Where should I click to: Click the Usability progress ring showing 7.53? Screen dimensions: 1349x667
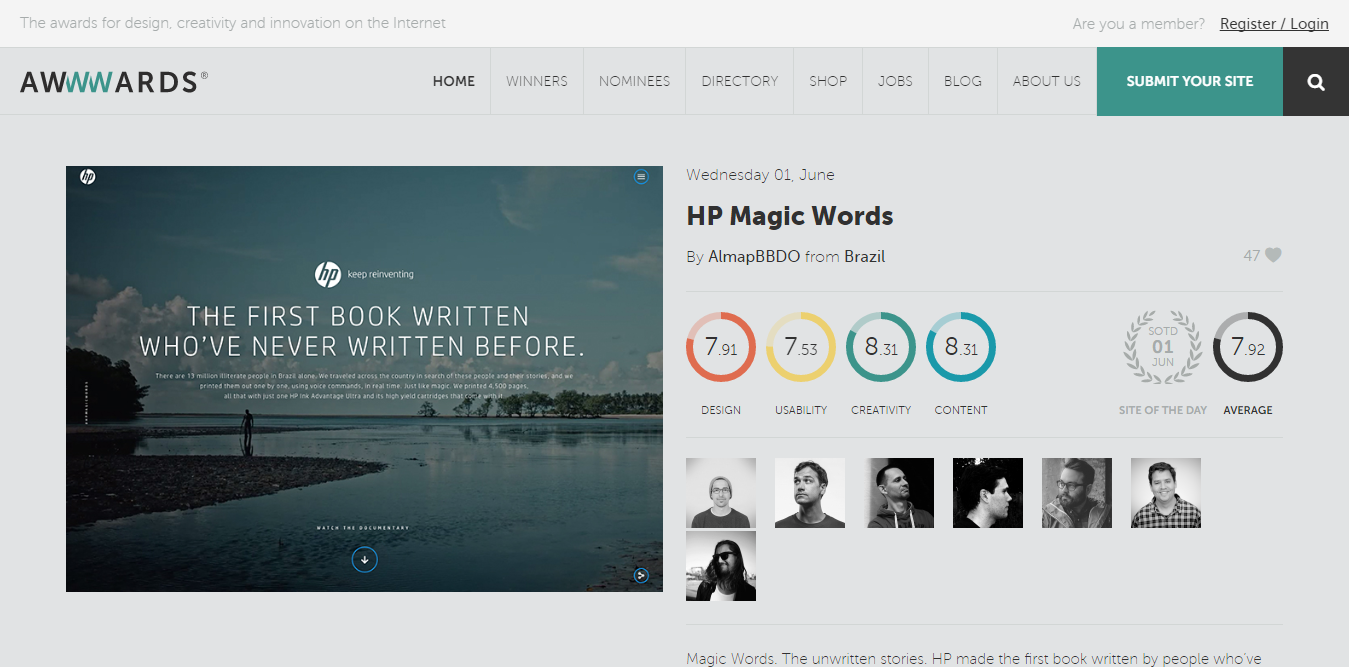click(x=800, y=347)
